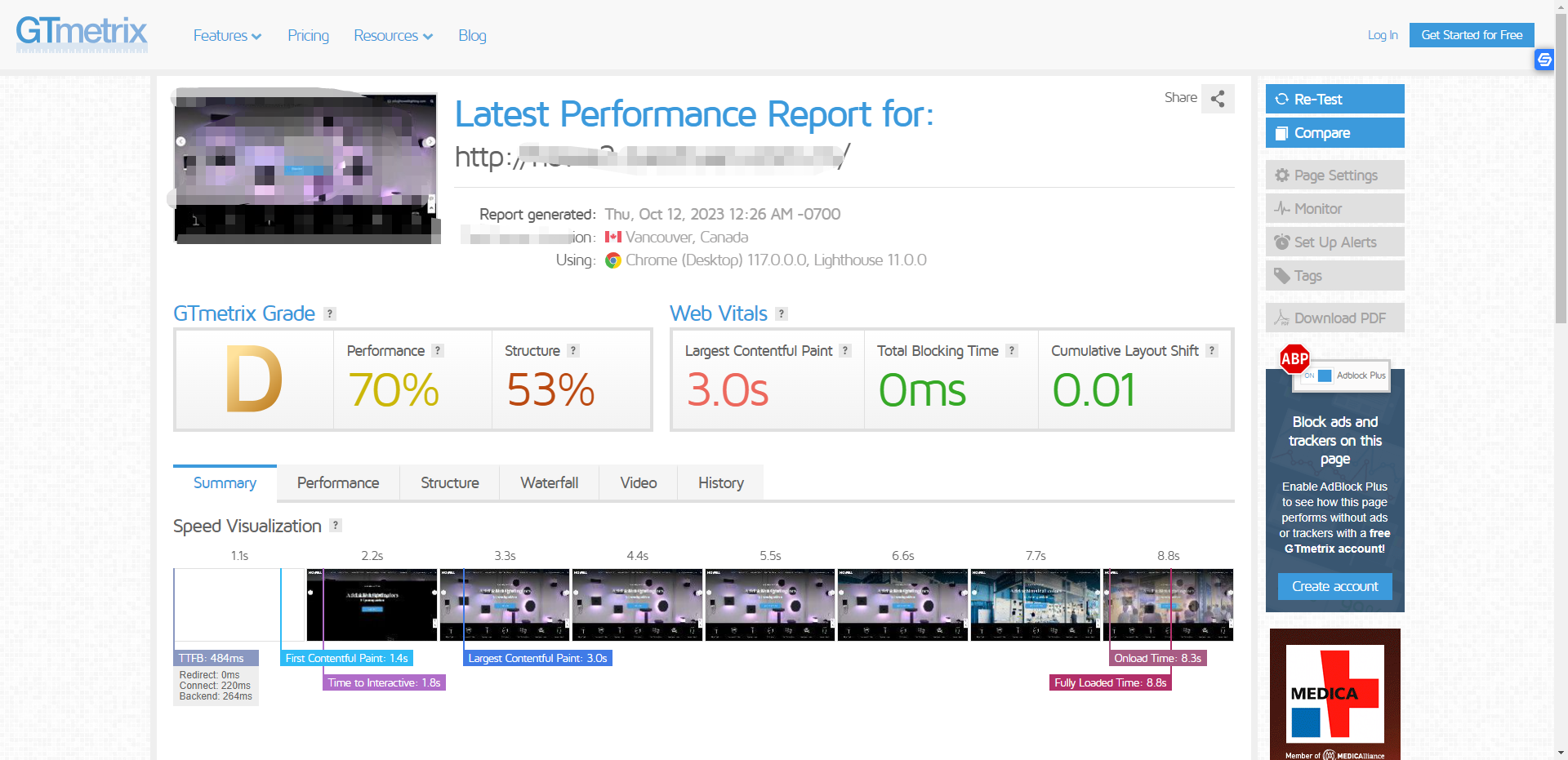Click the GTmetrix logo
The width and height of the screenshot is (1568, 760).
coord(82,33)
